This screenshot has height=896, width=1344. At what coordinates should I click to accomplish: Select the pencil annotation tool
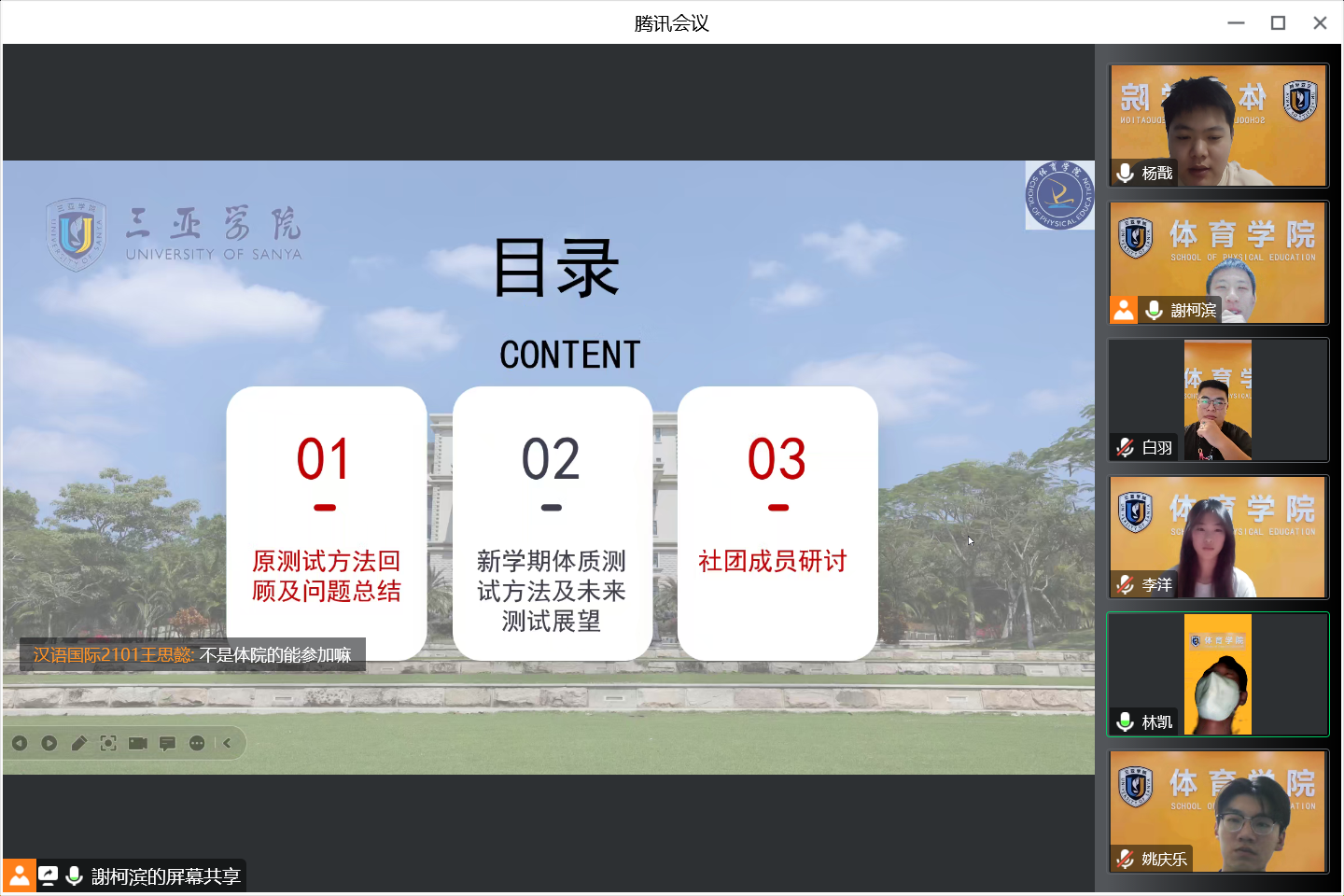point(79,743)
